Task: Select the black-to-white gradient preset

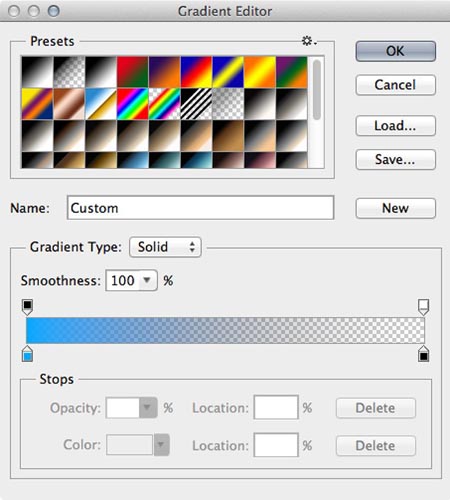Action: point(101,72)
